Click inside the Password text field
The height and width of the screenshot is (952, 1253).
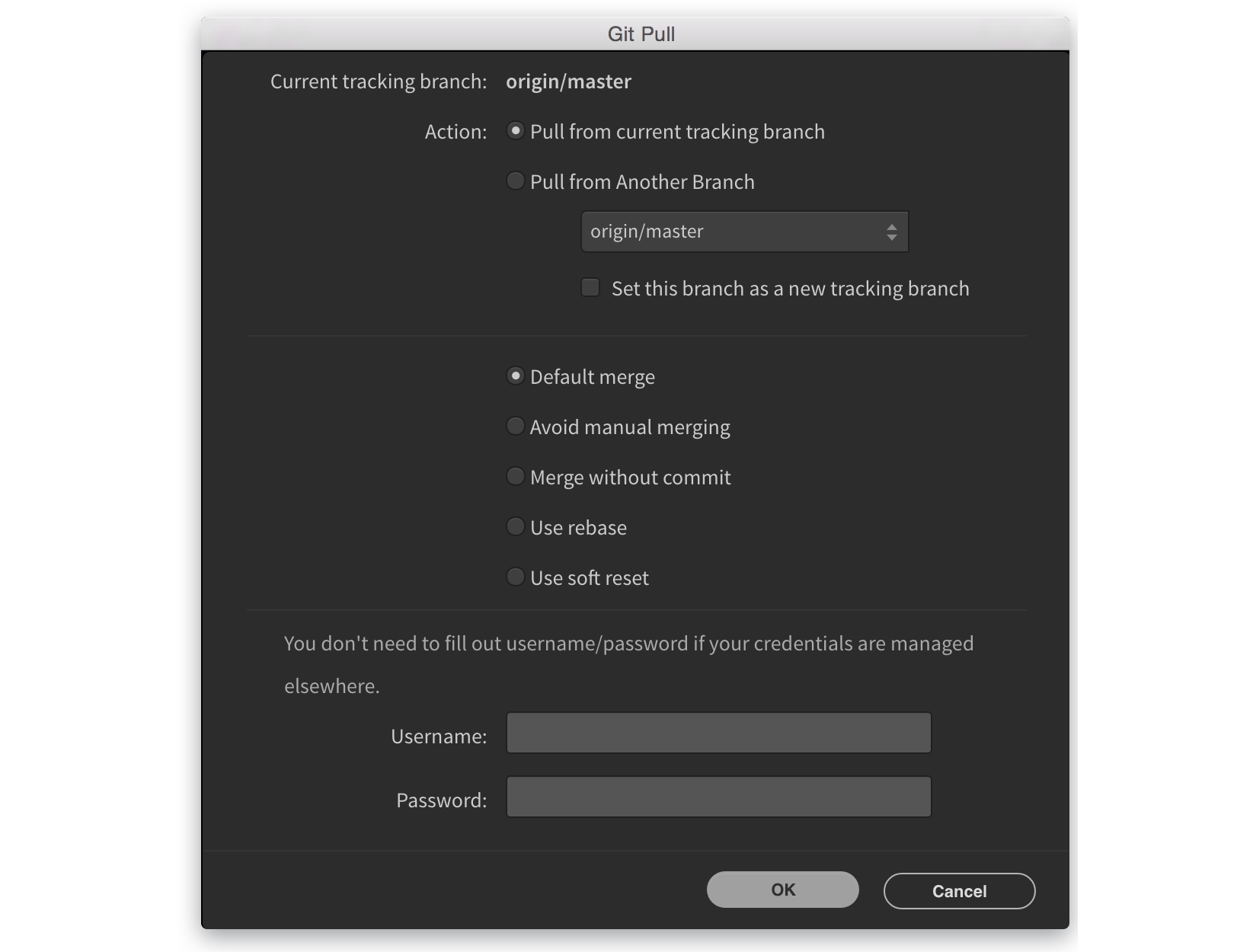[718, 797]
